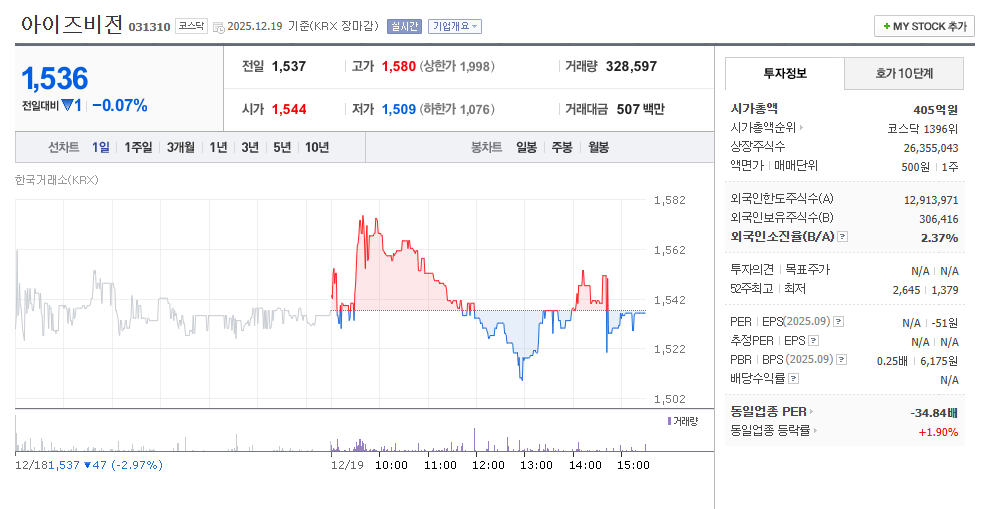The width and height of the screenshot is (986, 509).
Task: Select the 3년 line chart
Action: (250, 147)
